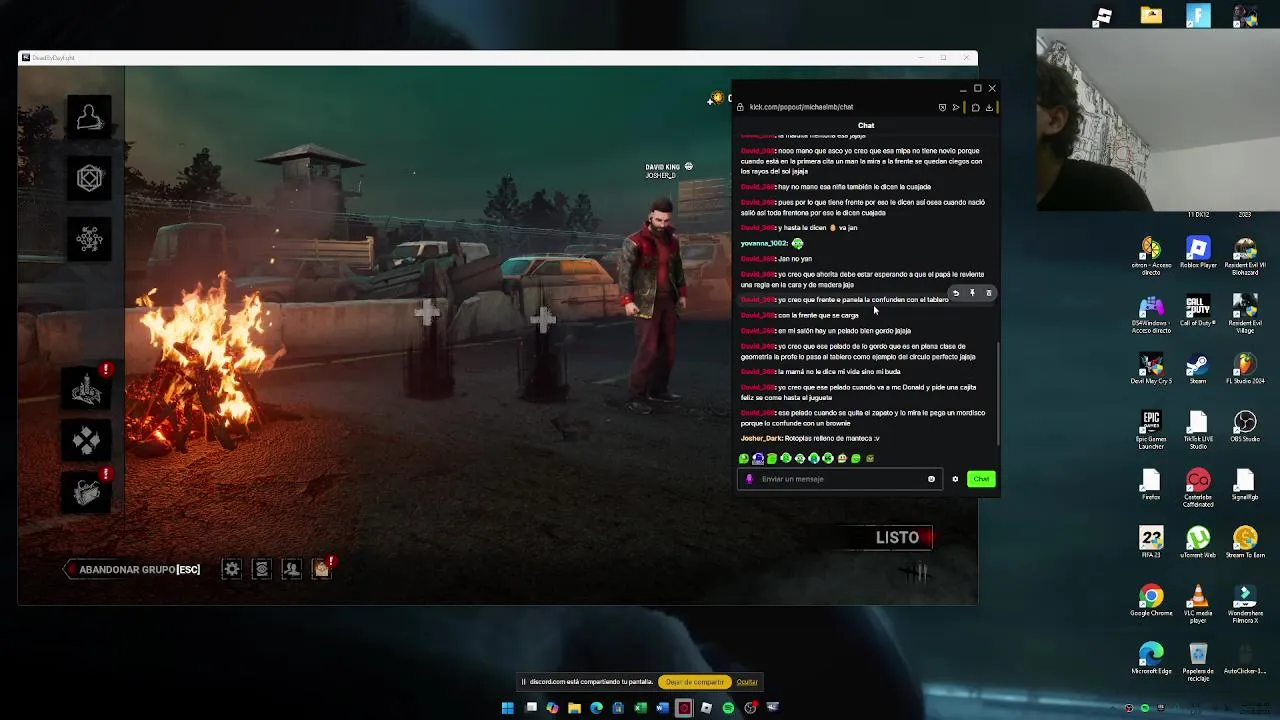The height and width of the screenshot is (720, 1280).
Task: Click the reply arrow on hovered chat message
Action: click(x=956, y=293)
